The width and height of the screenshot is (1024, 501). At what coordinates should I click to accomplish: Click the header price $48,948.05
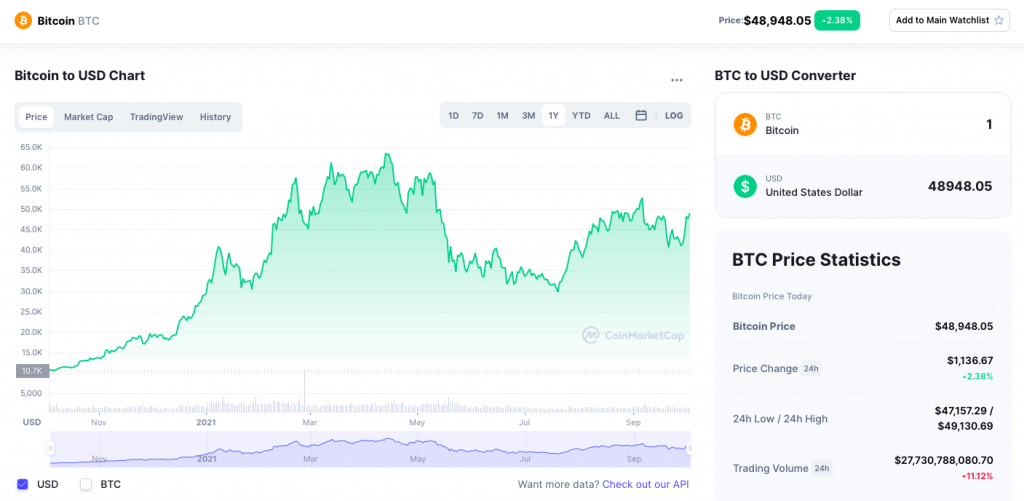coord(777,20)
